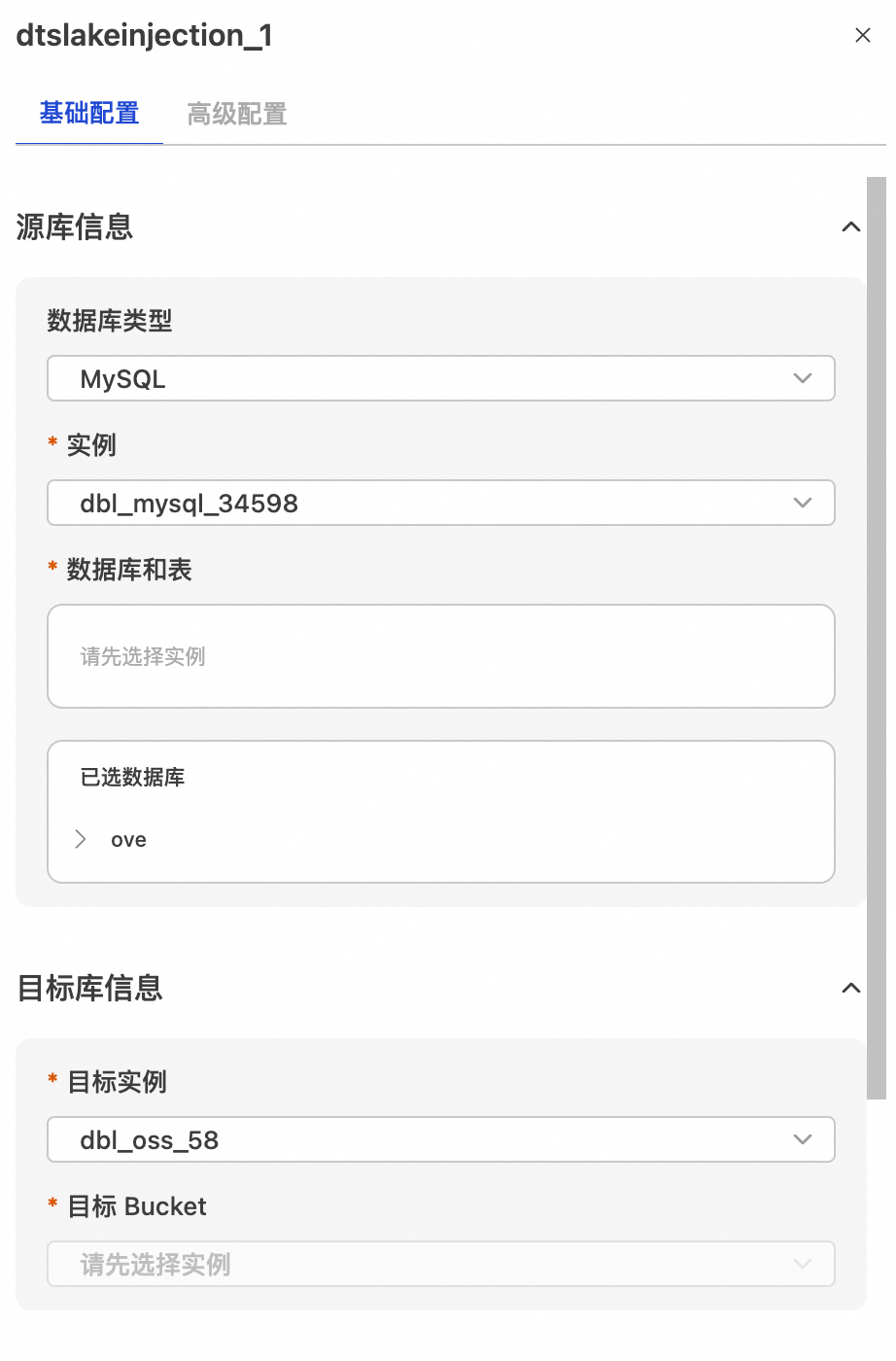Open the dbl_oss_58 target instance dropdown
896x1361 pixels.
[x=428, y=1140]
